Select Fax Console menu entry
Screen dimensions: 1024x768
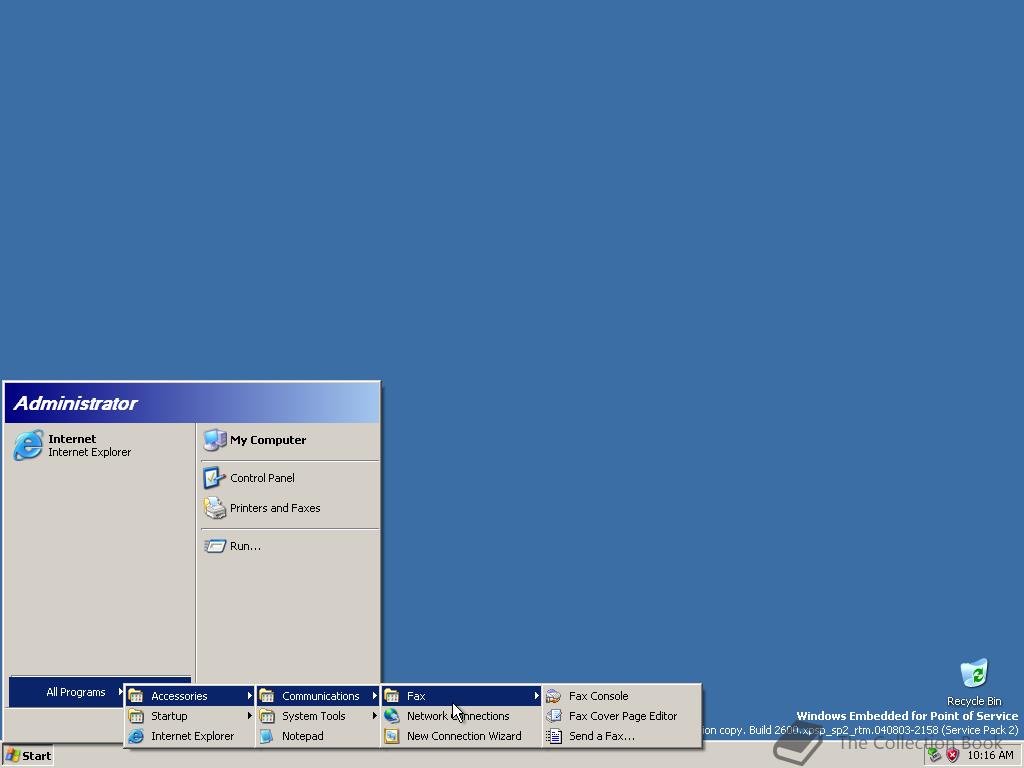(622, 696)
